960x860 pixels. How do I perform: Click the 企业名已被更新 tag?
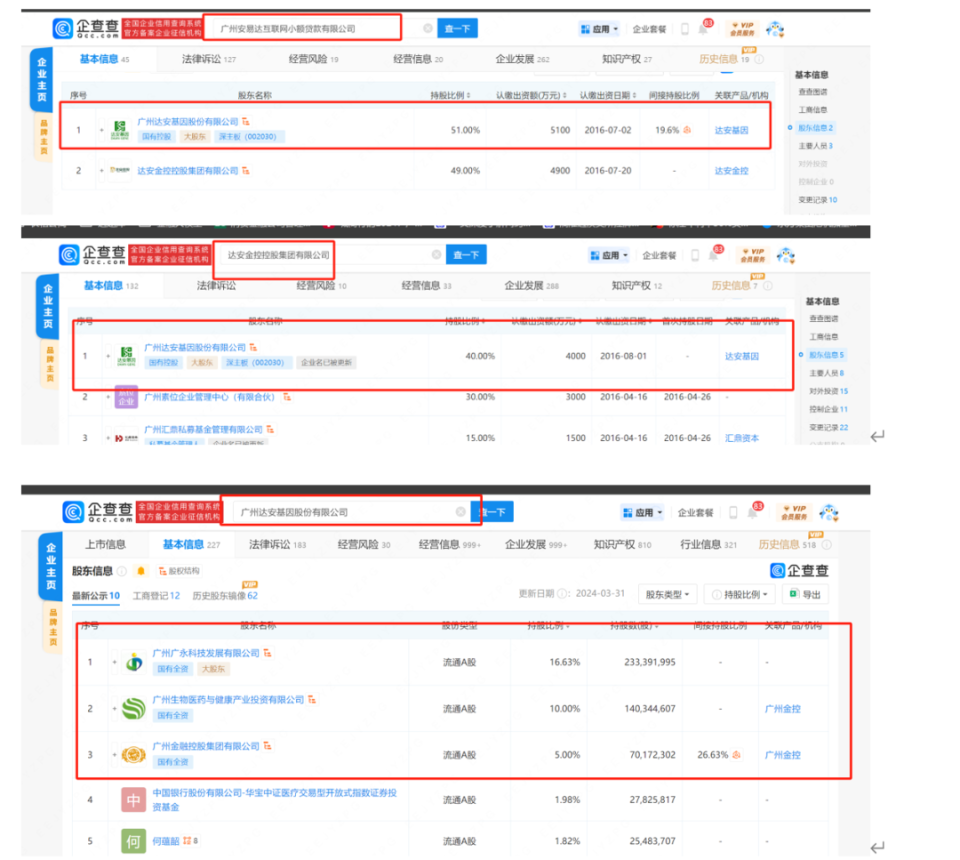pyautogui.click(x=326, y=362)
